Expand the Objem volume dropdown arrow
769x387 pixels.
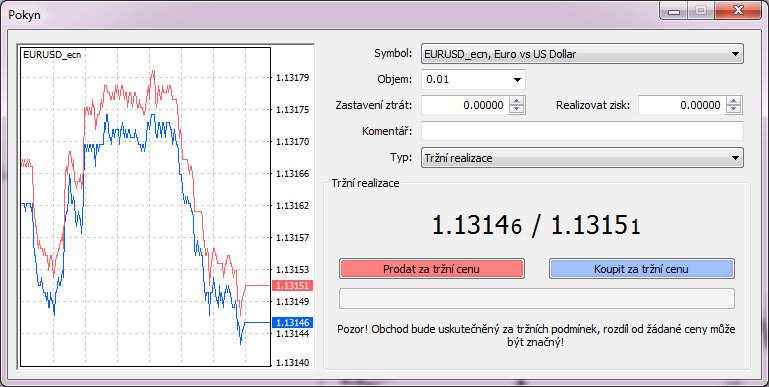pos(517,79)
